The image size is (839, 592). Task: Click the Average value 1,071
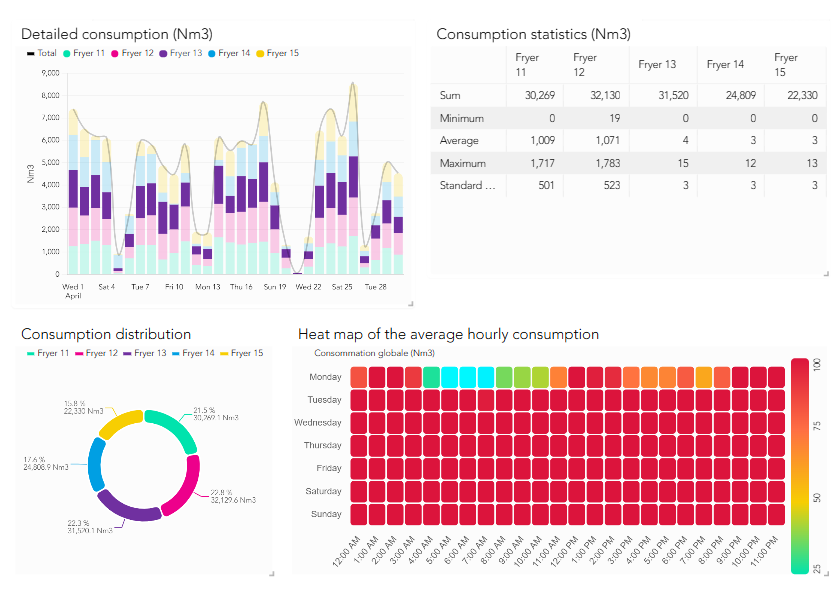[x=608, y=140]
